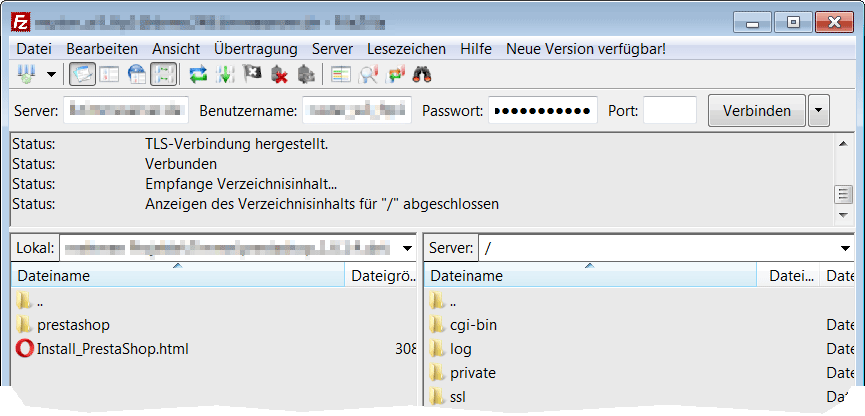Focus the Benutzername input field
Image resolution: width=865 pixels, height=416 pixels.
[x=357, y=110]
